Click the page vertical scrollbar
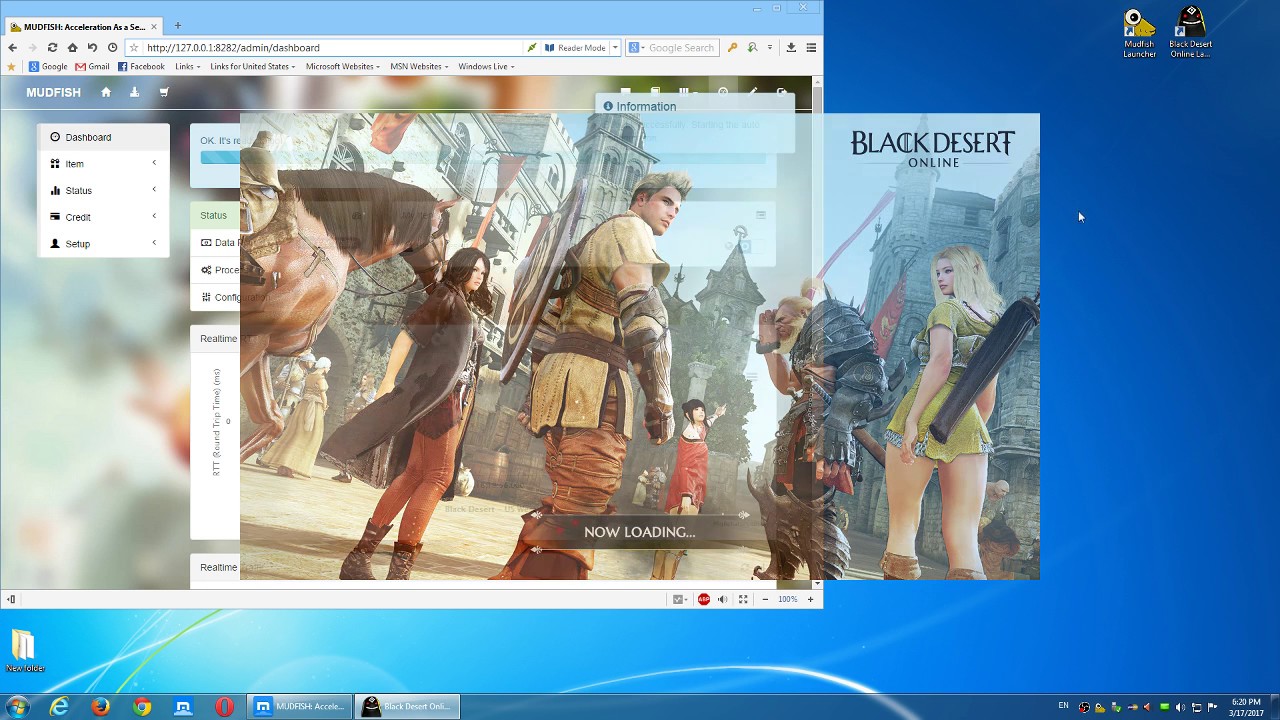 817,335
